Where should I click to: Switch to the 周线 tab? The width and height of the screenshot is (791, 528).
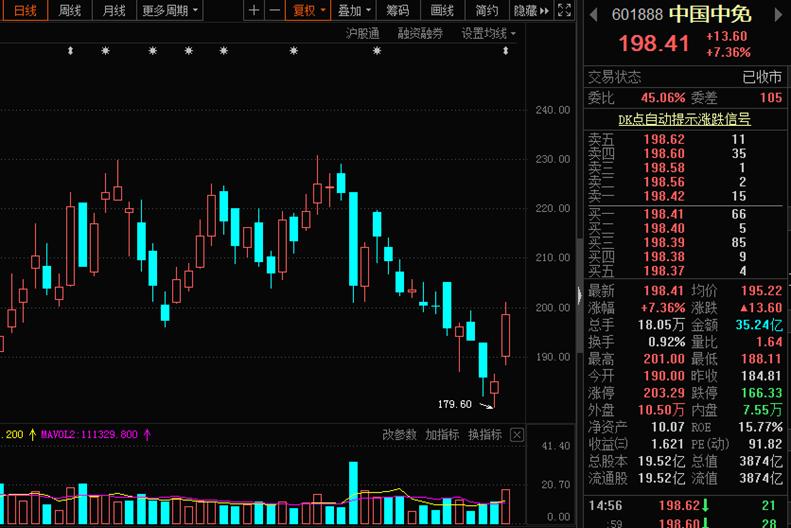click(x=69, y=10)
